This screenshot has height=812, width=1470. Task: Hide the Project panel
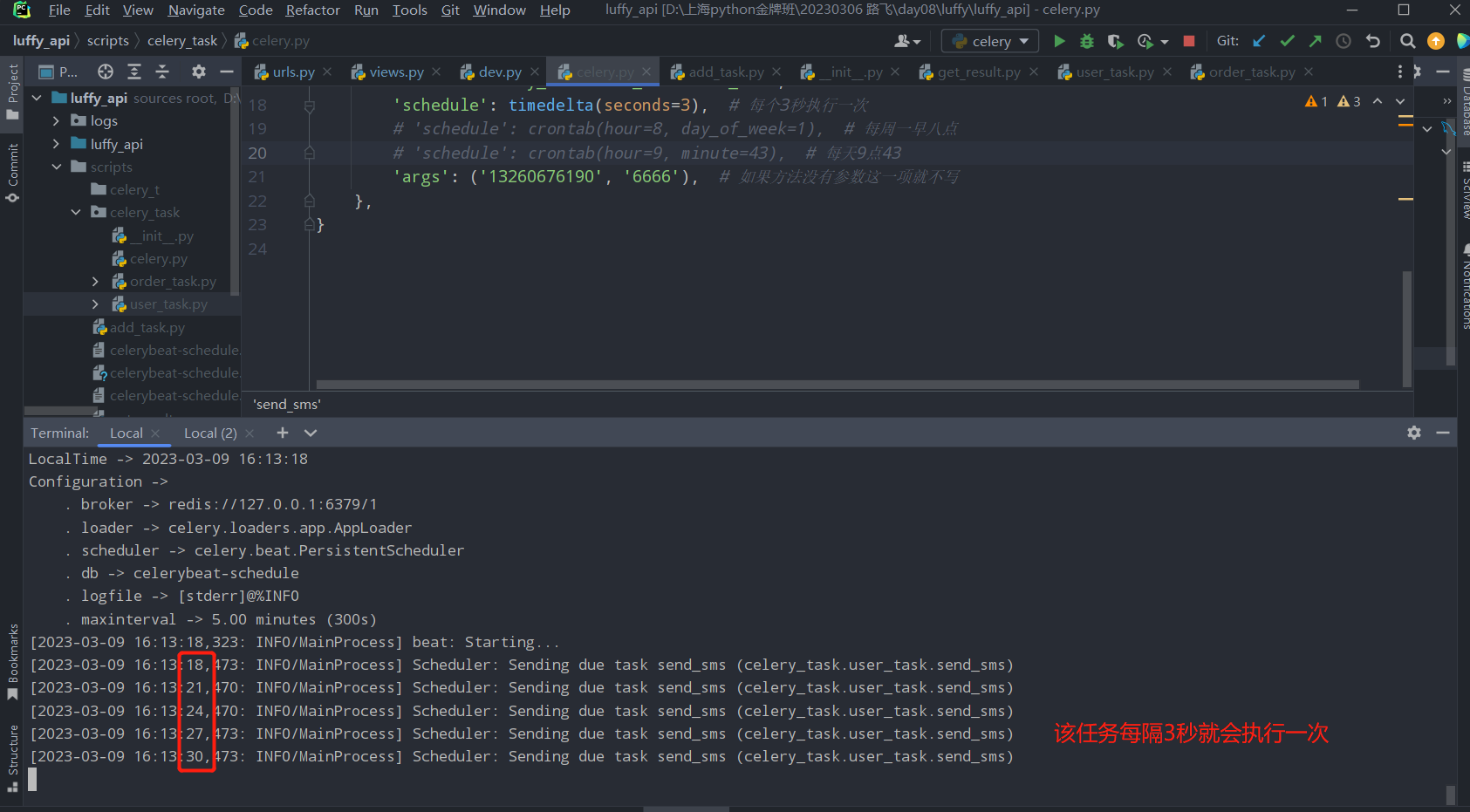click(x=227, y=72)
